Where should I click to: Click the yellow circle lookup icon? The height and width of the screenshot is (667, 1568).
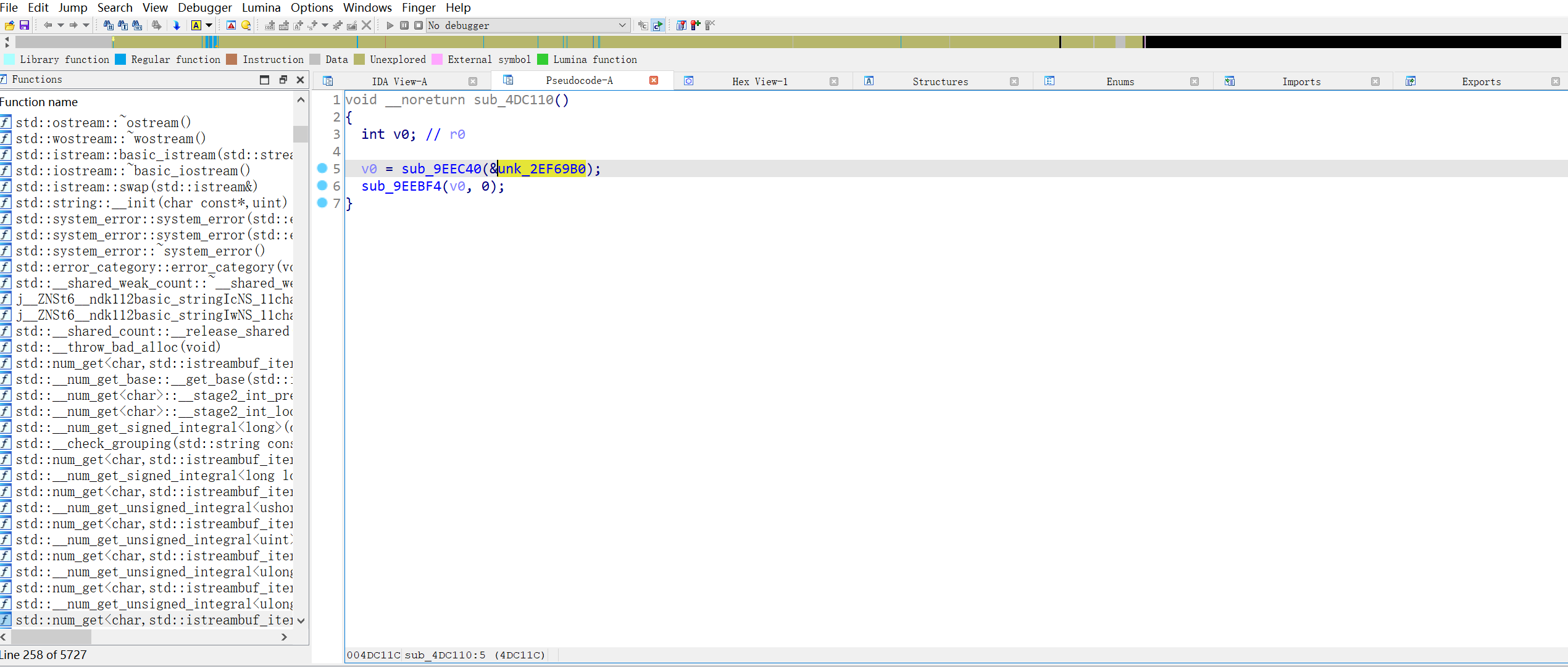(x=246, y=25)
